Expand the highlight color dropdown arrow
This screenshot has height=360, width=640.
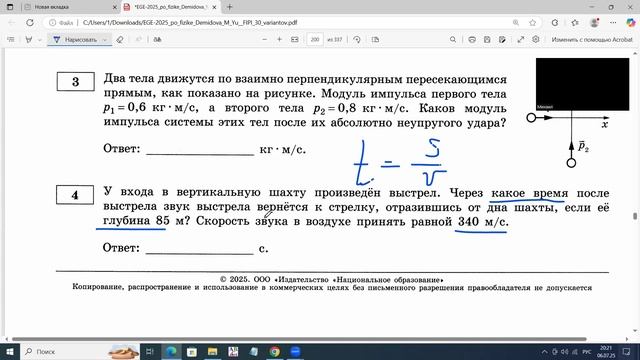pyautogui.click(x=40, y=40)
